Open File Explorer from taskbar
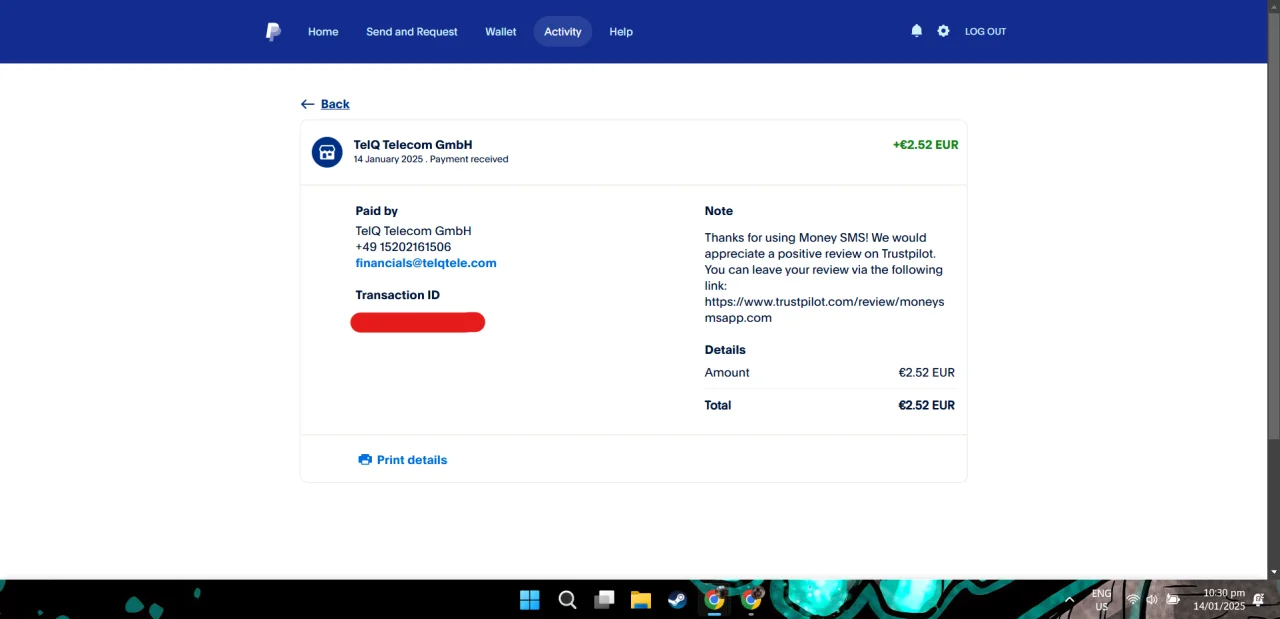This screenshot has height=619, width=1280. tap(641, 600)
